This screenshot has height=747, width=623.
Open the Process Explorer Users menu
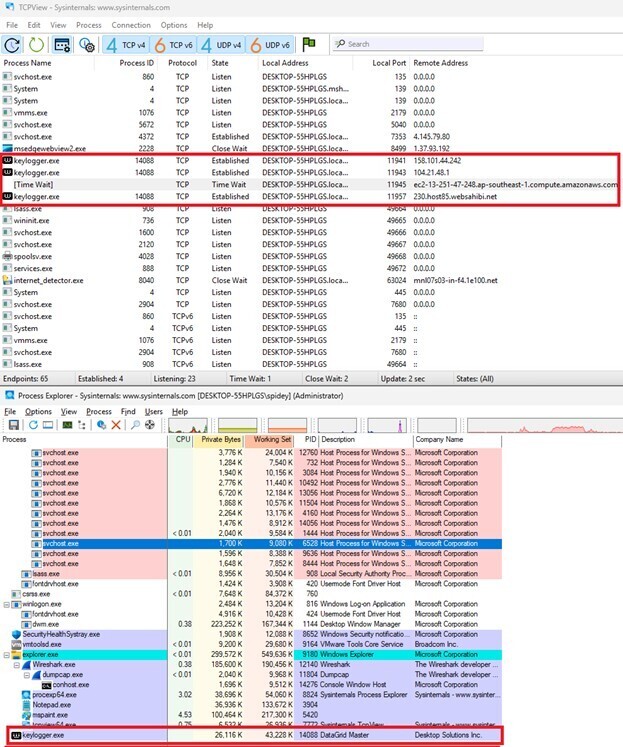[153, 412]
